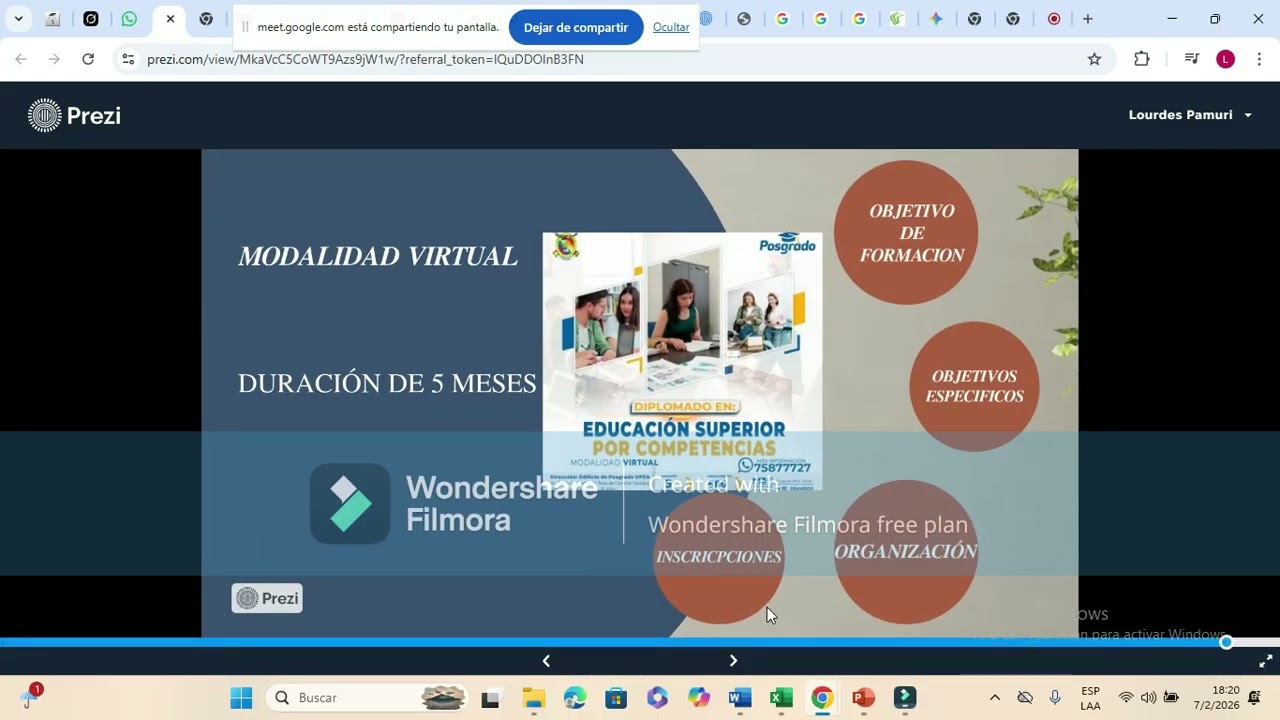Click the presentation progress bar handle
The height and width of the screenshot is (720, 1280).
(1226, 642)
